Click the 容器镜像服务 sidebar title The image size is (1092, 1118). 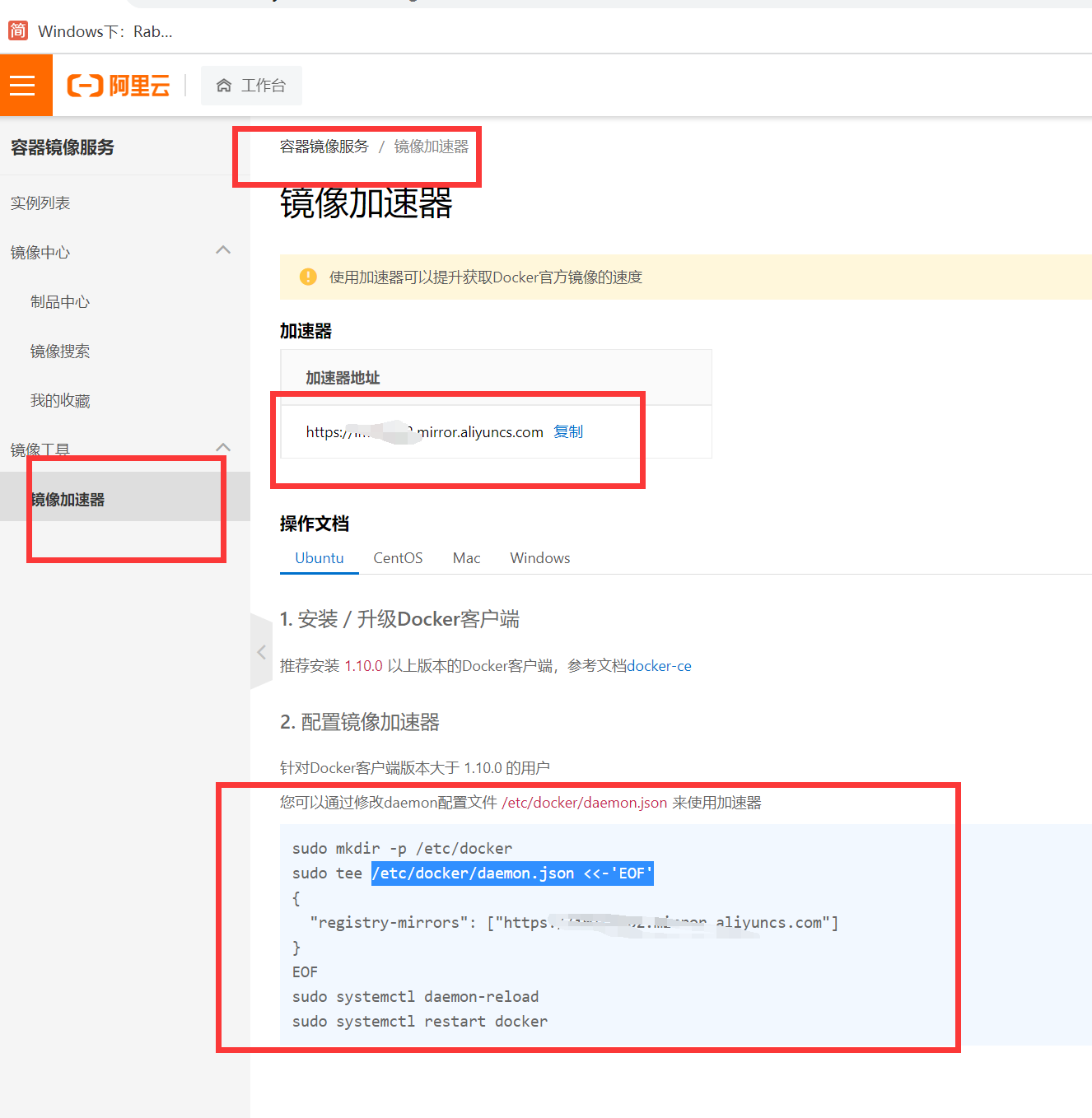[63, 147]
